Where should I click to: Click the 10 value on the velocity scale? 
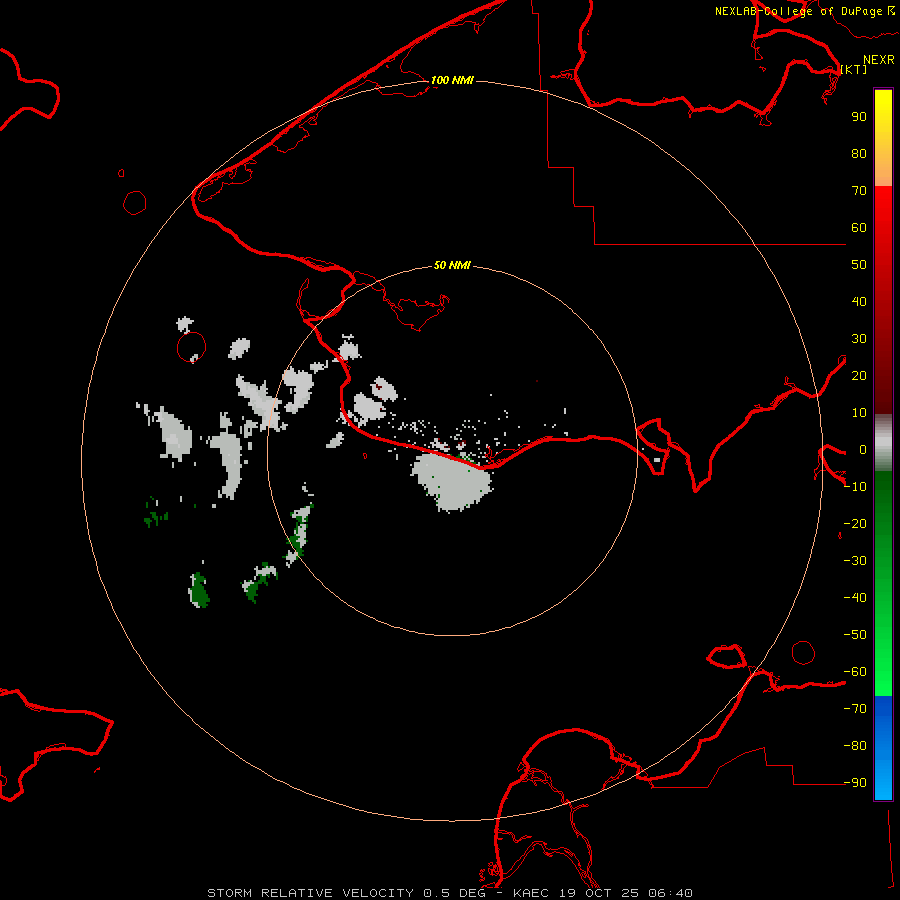[859, 413]
